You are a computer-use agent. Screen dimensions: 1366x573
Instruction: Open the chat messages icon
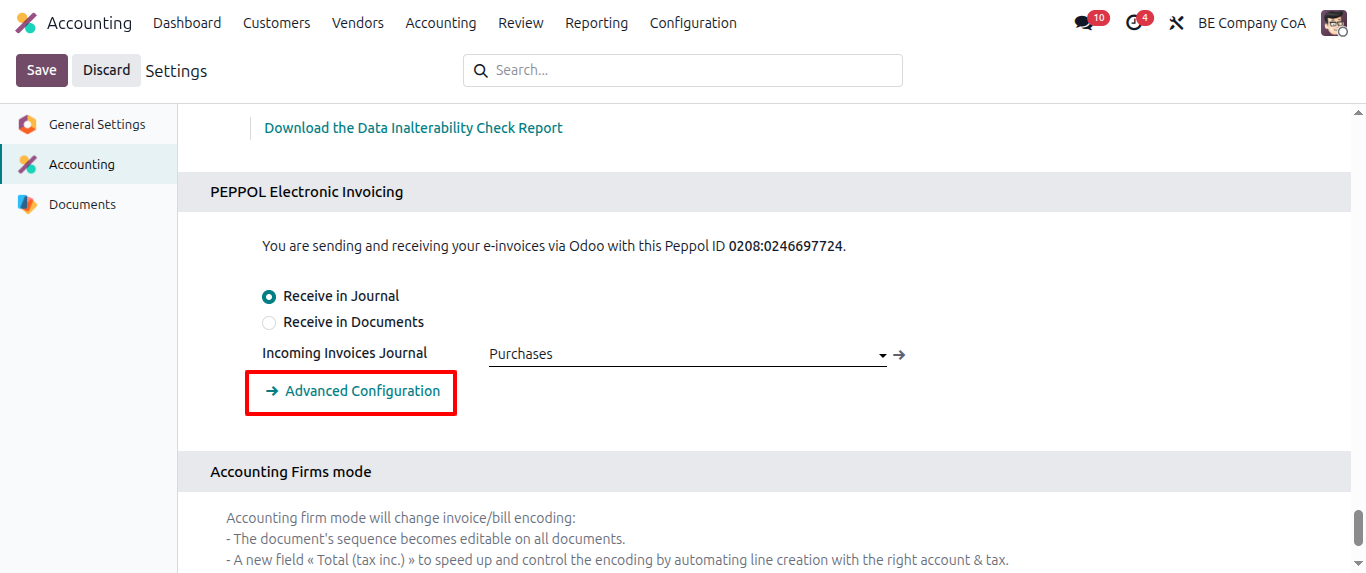click(x=1083, y=23)
